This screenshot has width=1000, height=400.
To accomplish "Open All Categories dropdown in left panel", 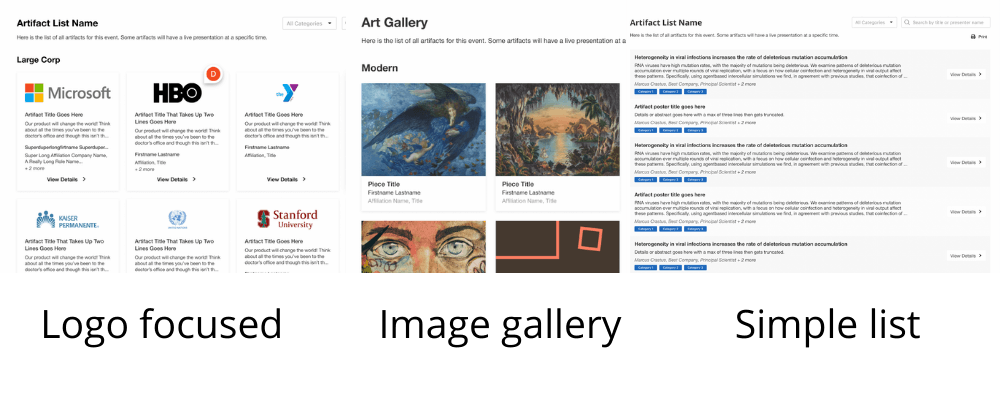I will click(309, 22).
